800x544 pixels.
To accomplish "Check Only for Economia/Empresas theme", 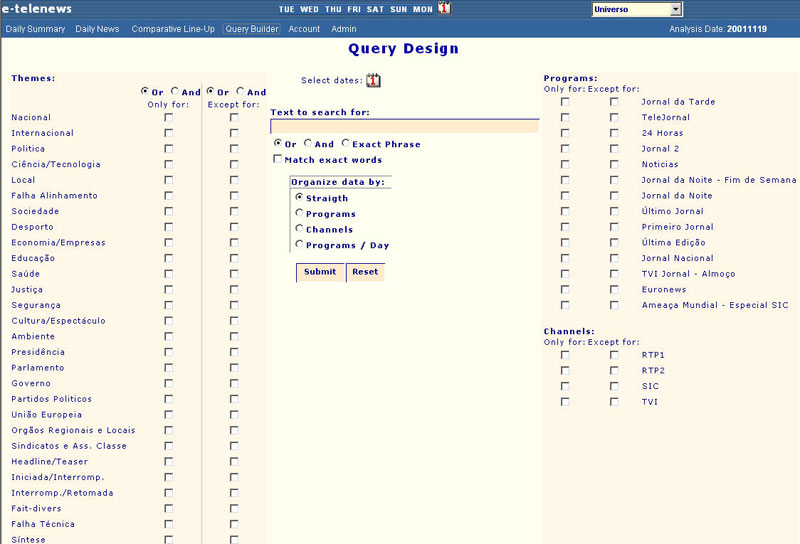I will [169, 242].
